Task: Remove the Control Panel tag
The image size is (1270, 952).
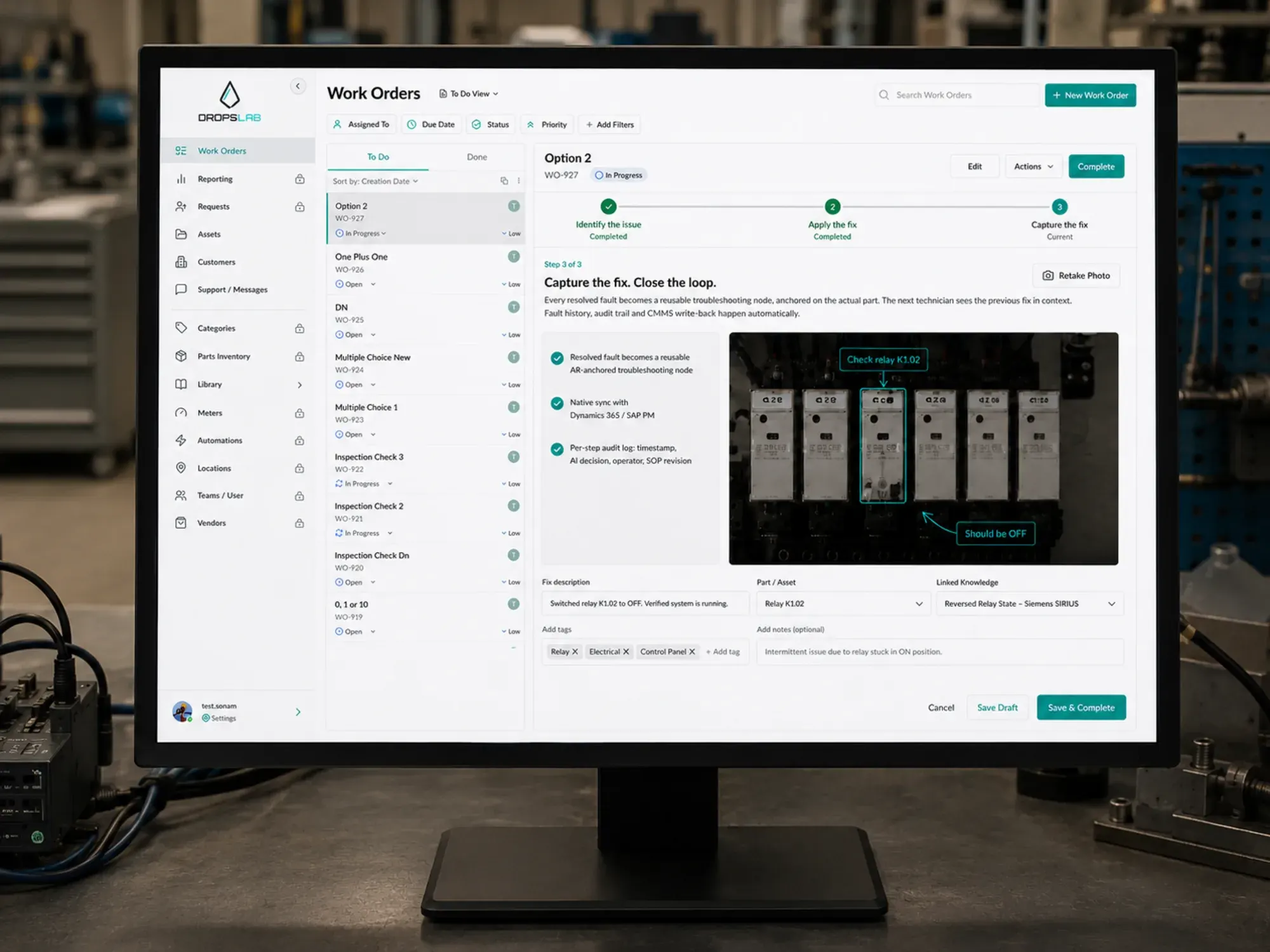Action: 692,652
